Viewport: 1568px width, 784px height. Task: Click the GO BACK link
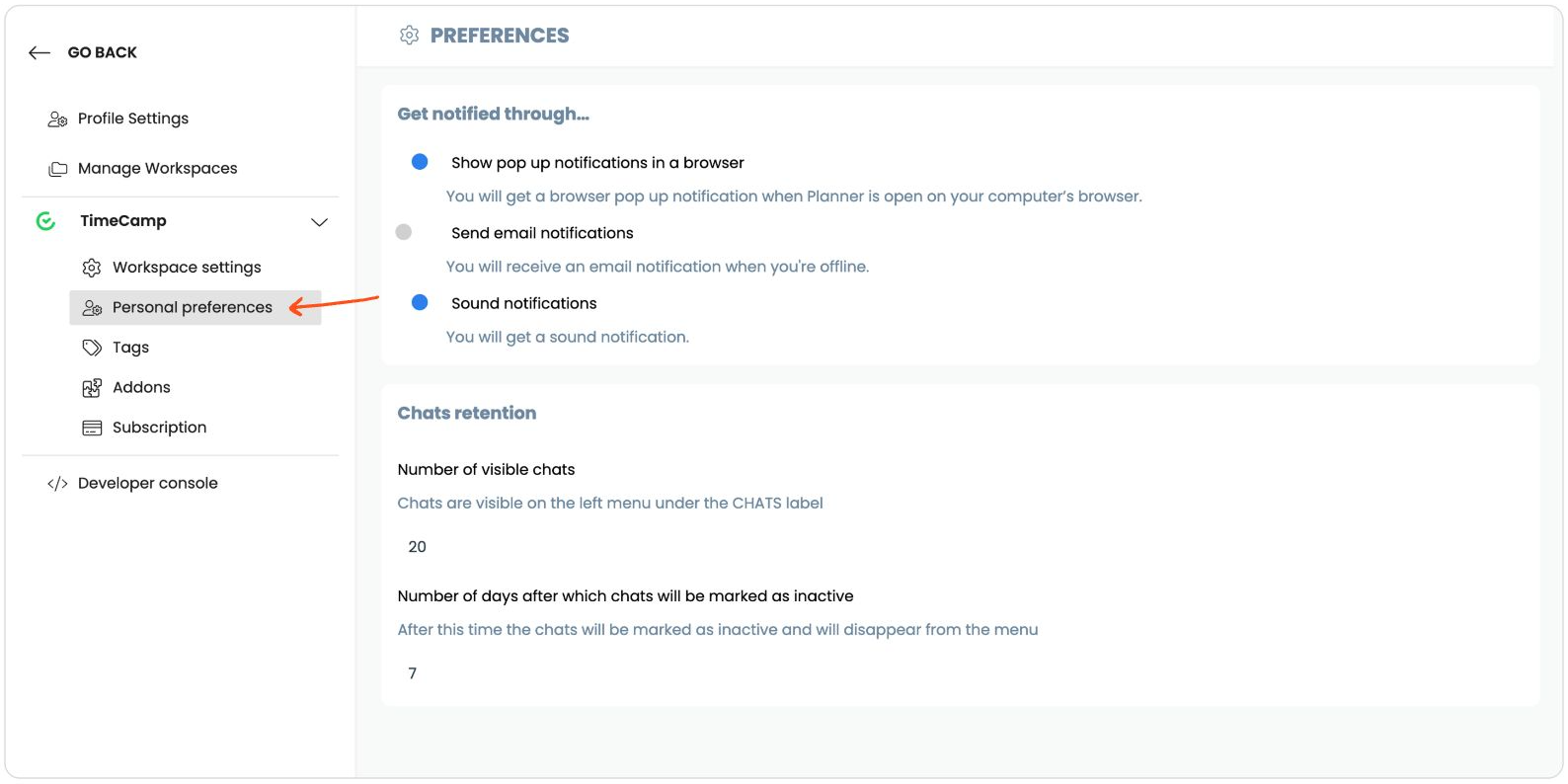pyautogui.click(x=102, y=52)
